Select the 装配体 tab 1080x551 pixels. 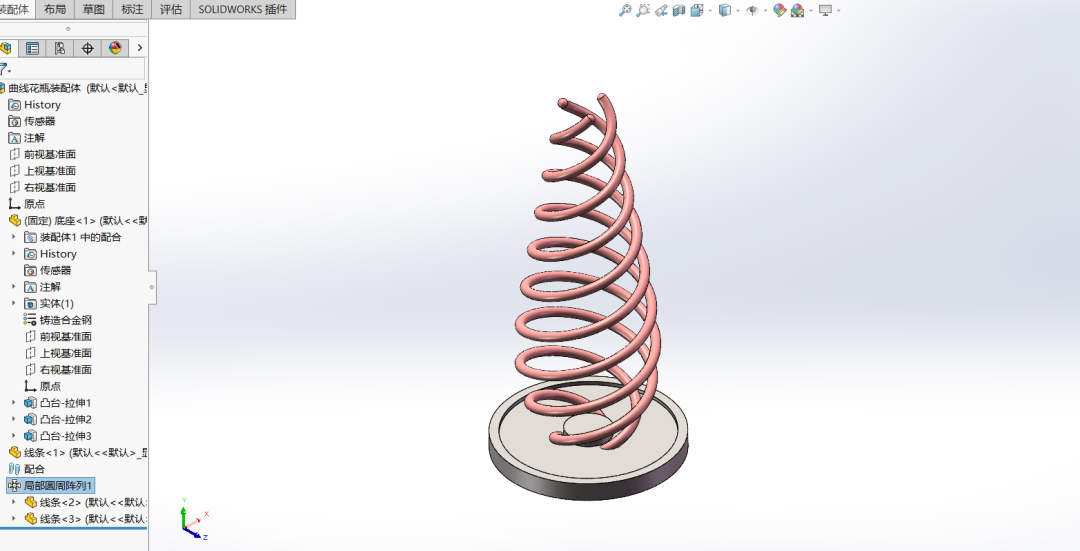15,9
